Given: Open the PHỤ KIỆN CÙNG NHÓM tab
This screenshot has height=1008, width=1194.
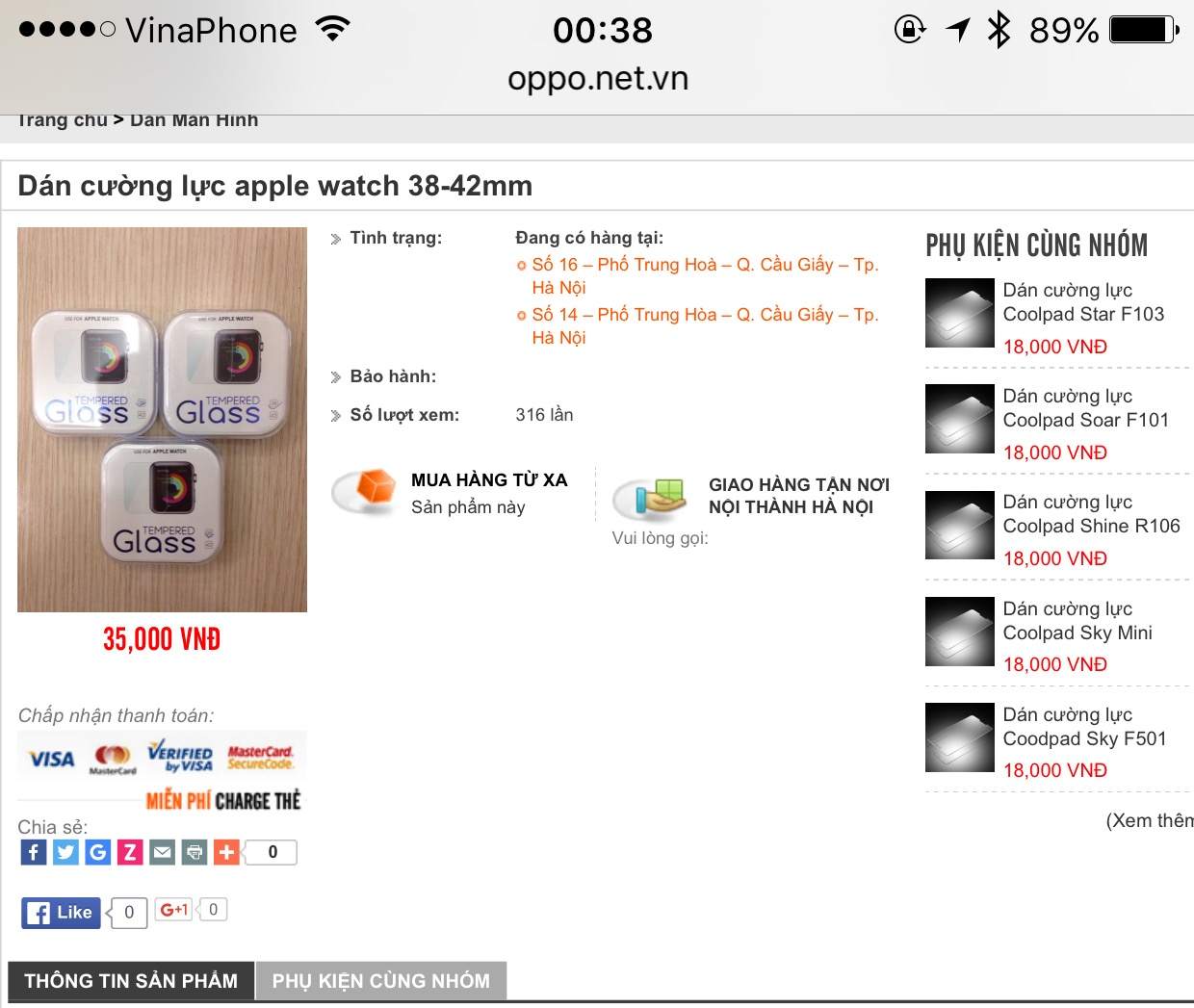Looking at the screenshot, I should (381, 981).
